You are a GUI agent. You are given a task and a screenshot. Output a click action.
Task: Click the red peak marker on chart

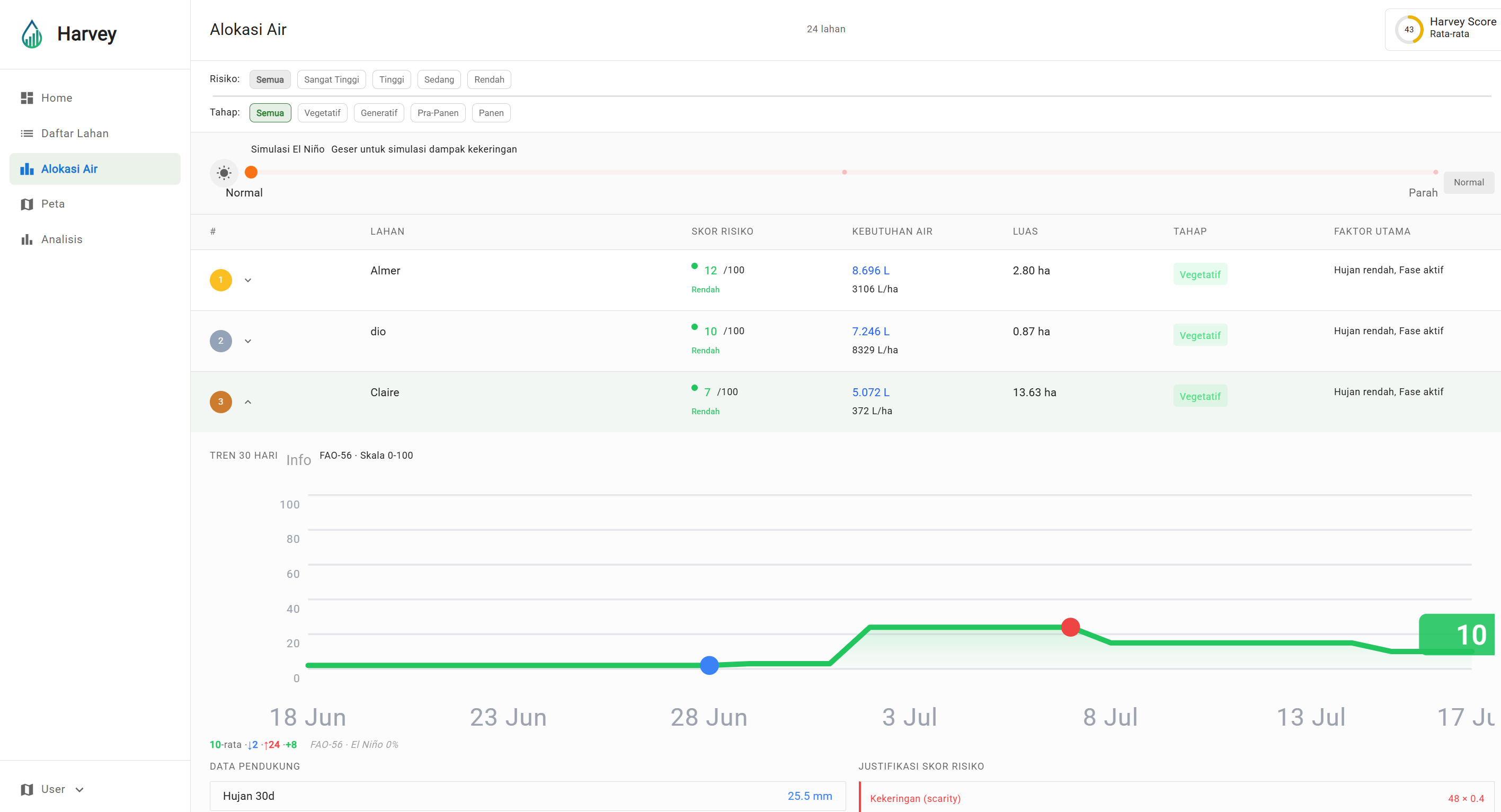point(1070,627)
